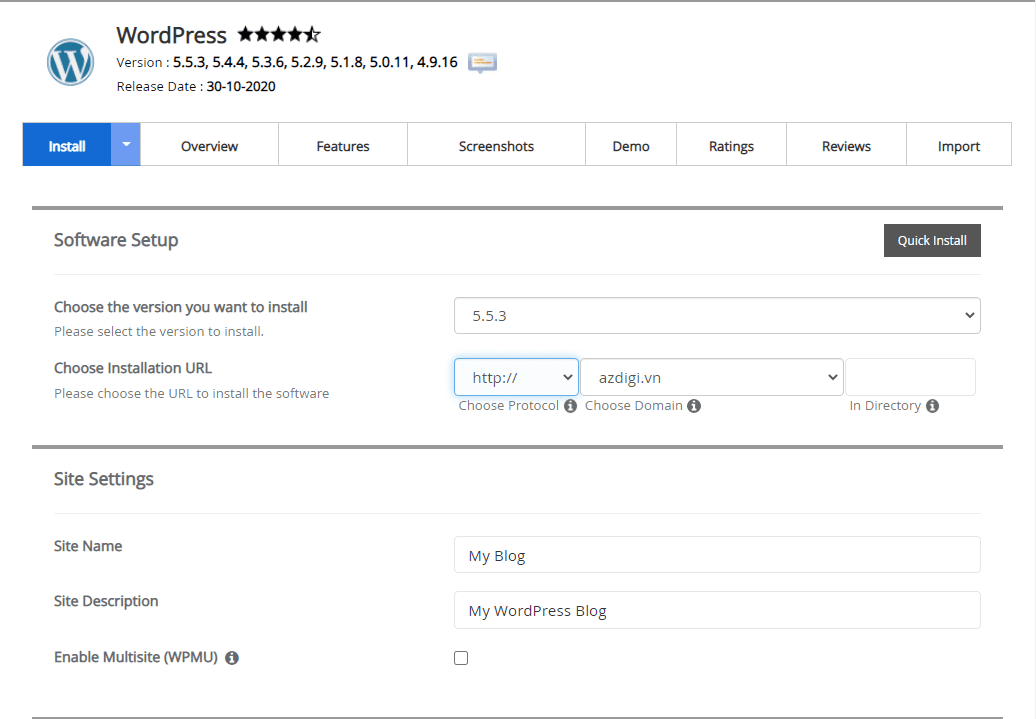Viewport: 1036px width, 719px height.
Task: Click the changelog icon beside version list
Action: point(482,62)
